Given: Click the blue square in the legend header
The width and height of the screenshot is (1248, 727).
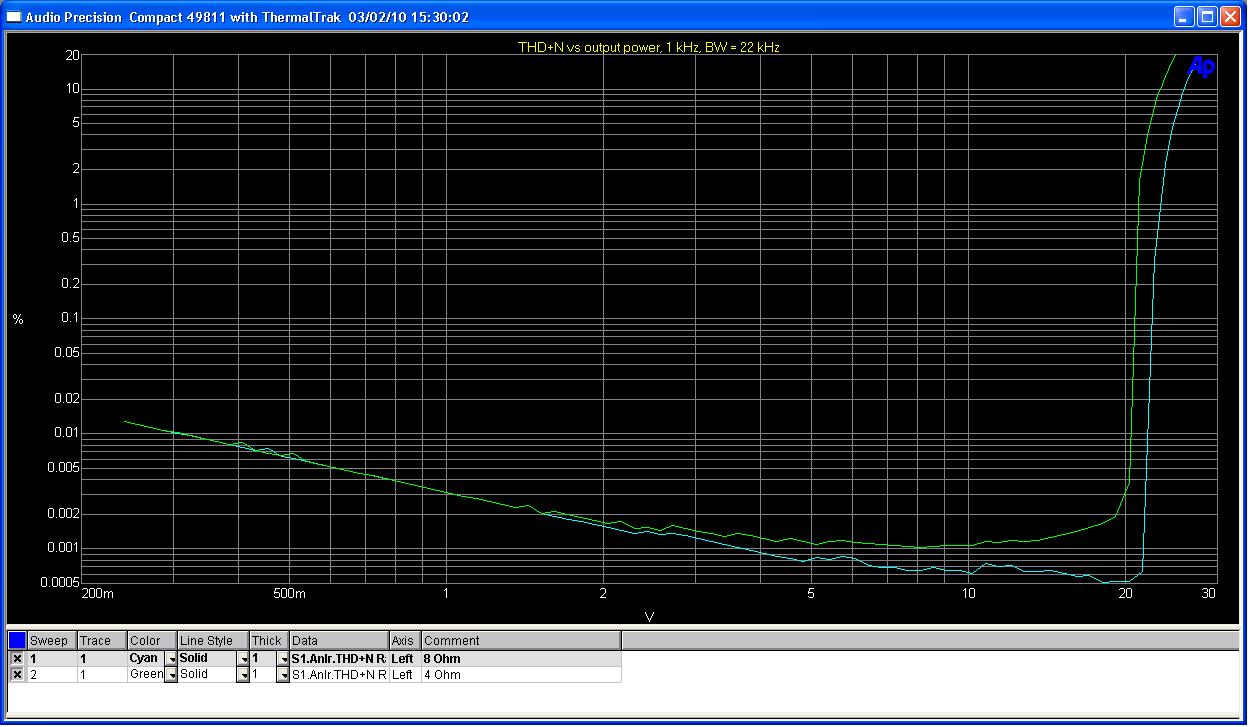Looking at the screenshot, I should pos(17,640).
